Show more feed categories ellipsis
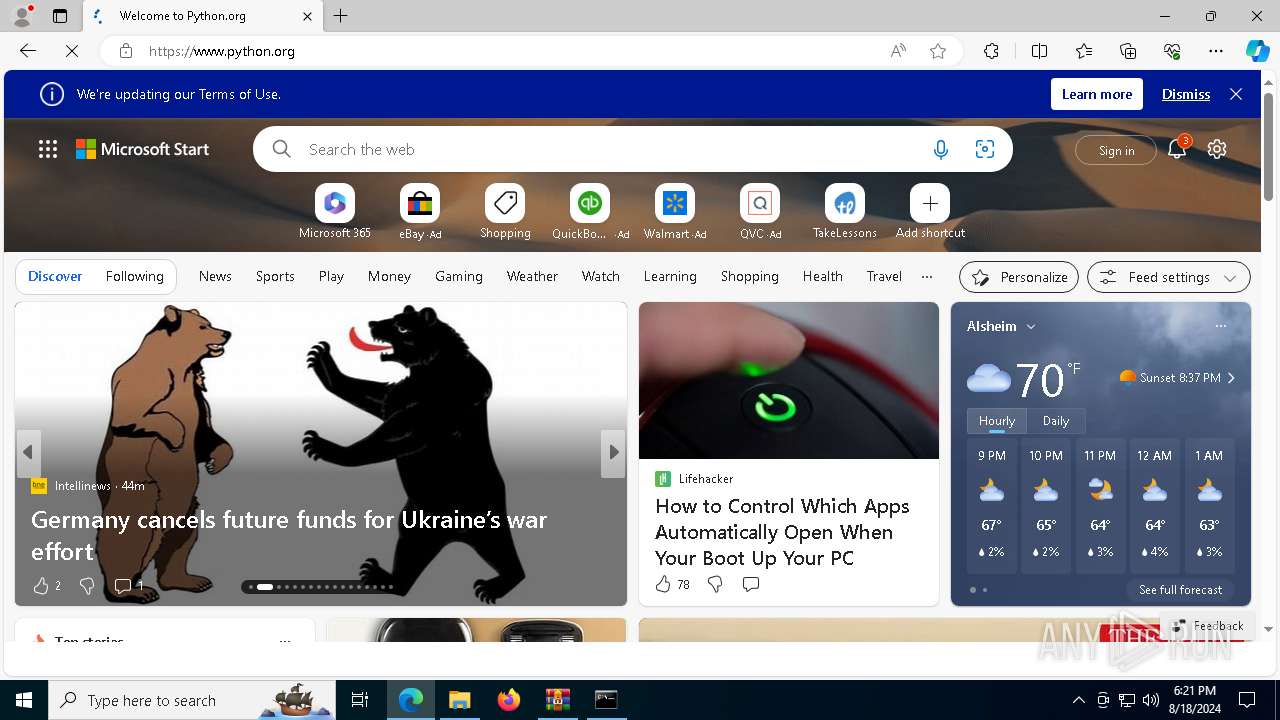The width and height of the screenshot is (1280, 720). point(927,276)
